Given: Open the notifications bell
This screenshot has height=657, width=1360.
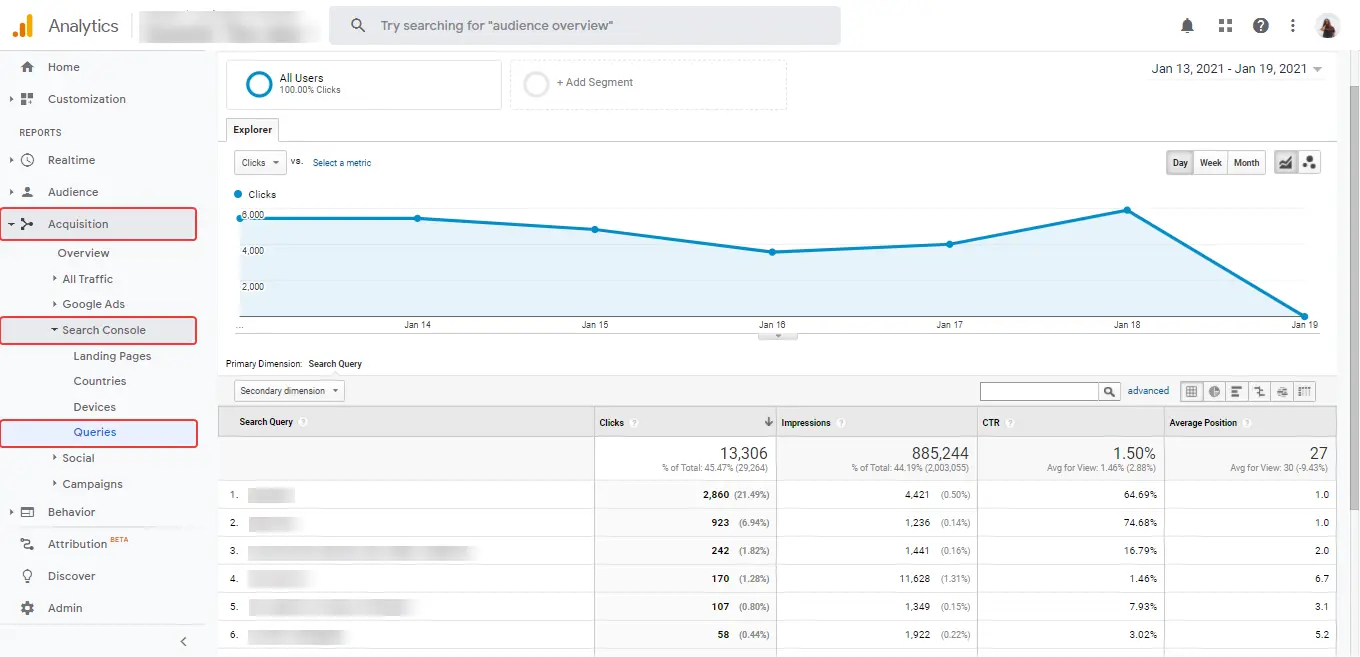Looking at the screenshot, I should coord(1187,25).
